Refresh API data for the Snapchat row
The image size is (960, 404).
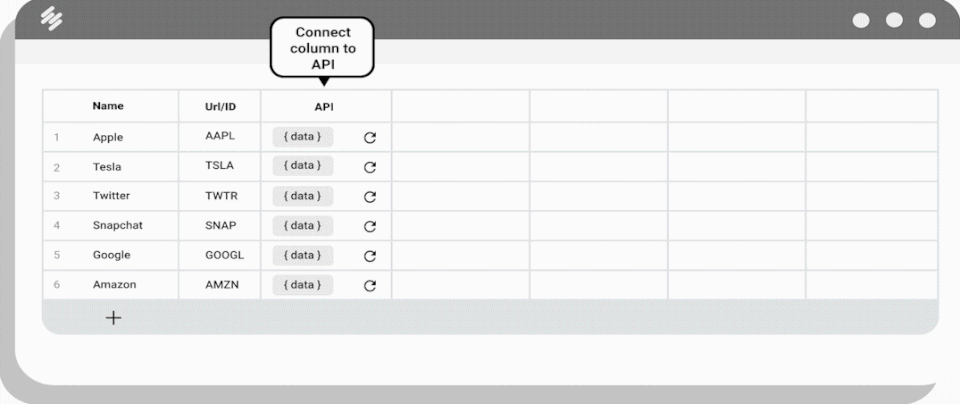(x=370, y=226)
